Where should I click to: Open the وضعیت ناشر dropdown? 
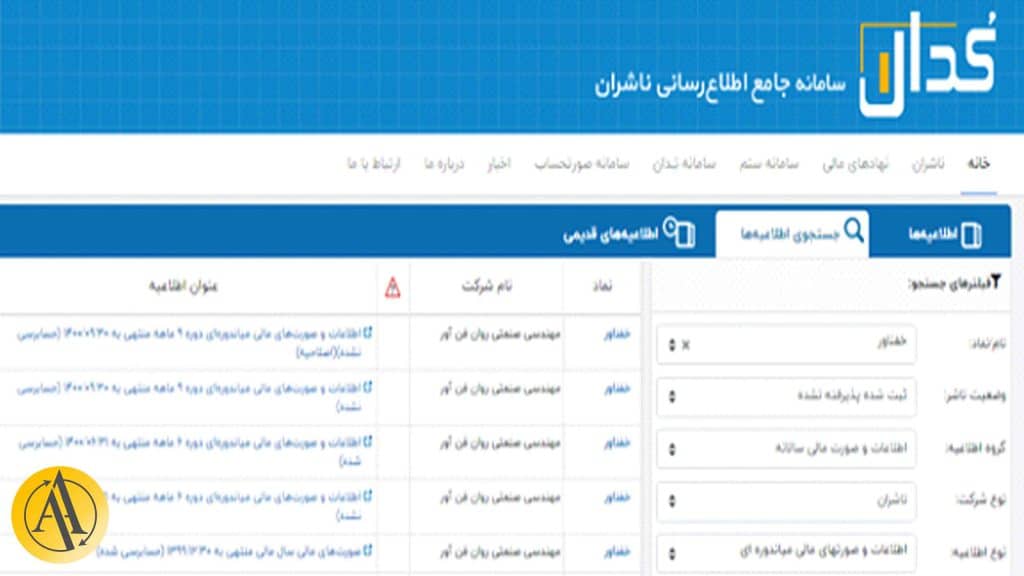pos(786,396)
